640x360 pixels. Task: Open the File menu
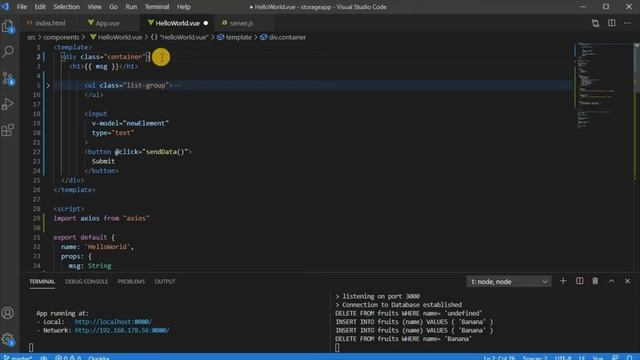point(22,7)
